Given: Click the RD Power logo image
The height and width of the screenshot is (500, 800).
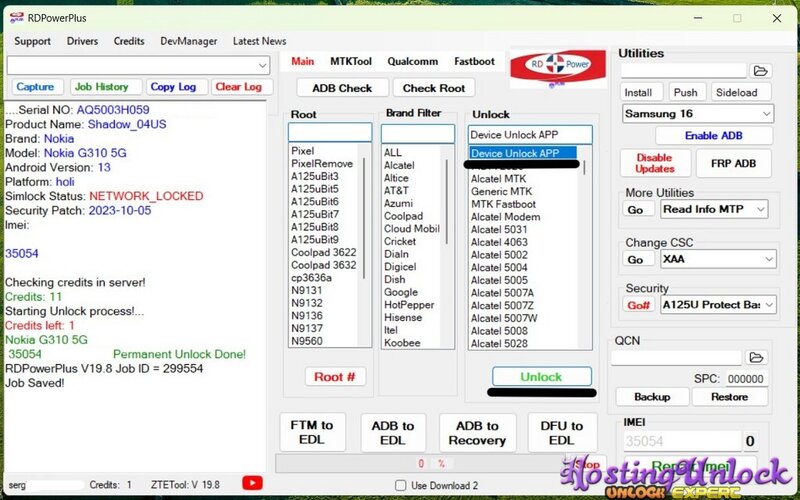Looking at the screenshot, I should tap(558, 67).
